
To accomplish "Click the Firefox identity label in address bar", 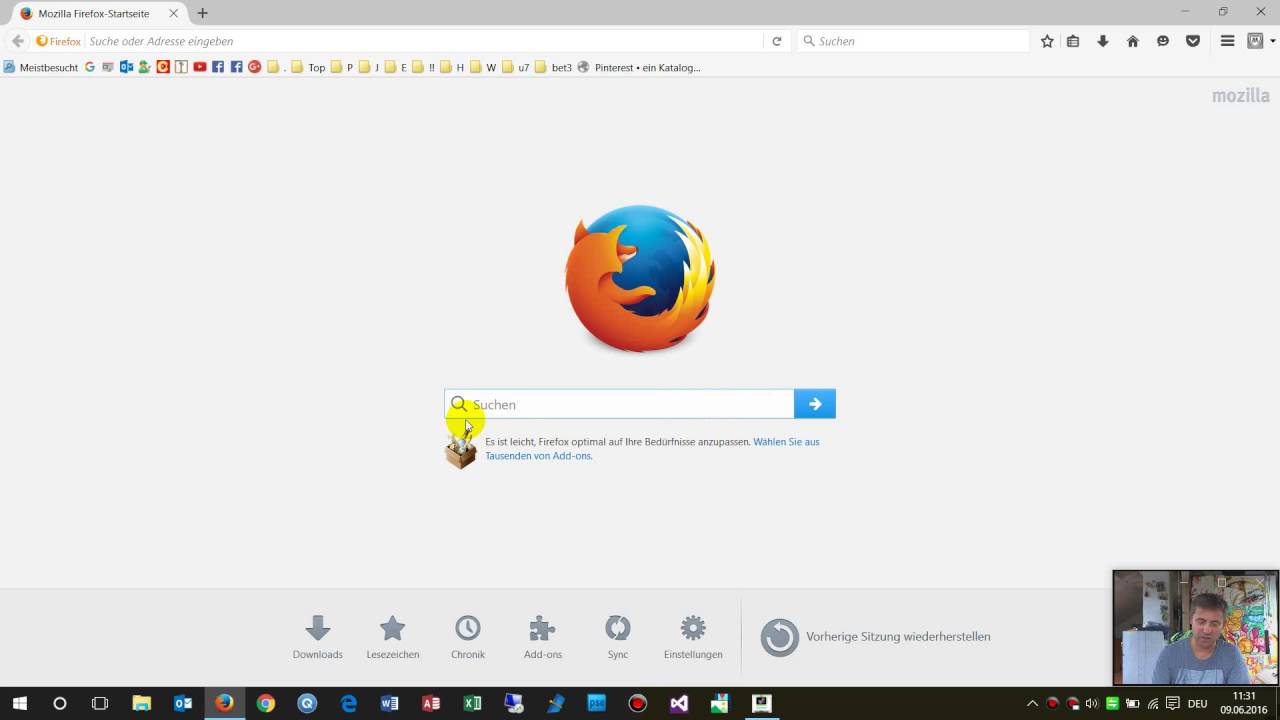I will click(x=58, y=41).
